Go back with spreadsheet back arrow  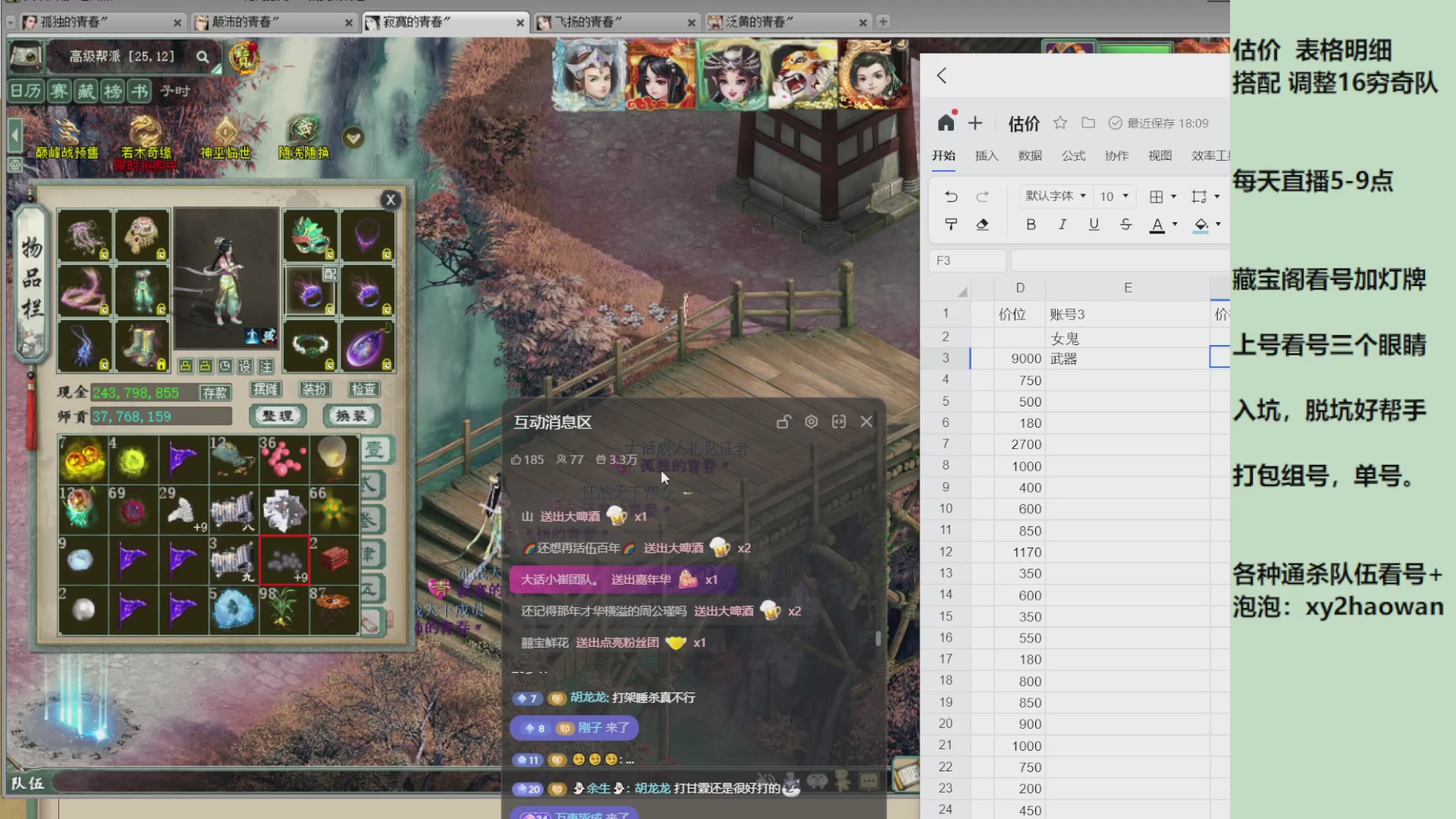tap(942, 76)
